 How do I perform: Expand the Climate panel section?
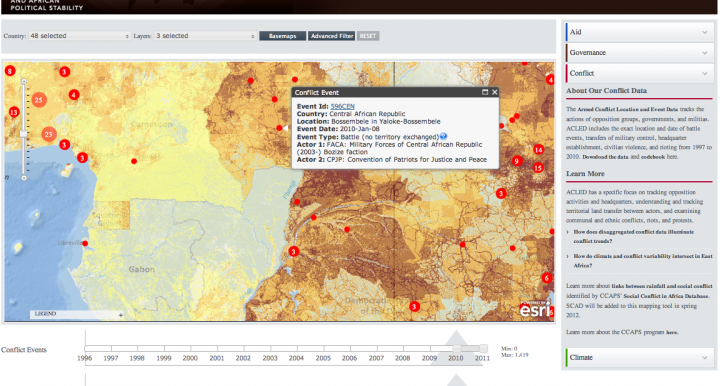point(640,358)
